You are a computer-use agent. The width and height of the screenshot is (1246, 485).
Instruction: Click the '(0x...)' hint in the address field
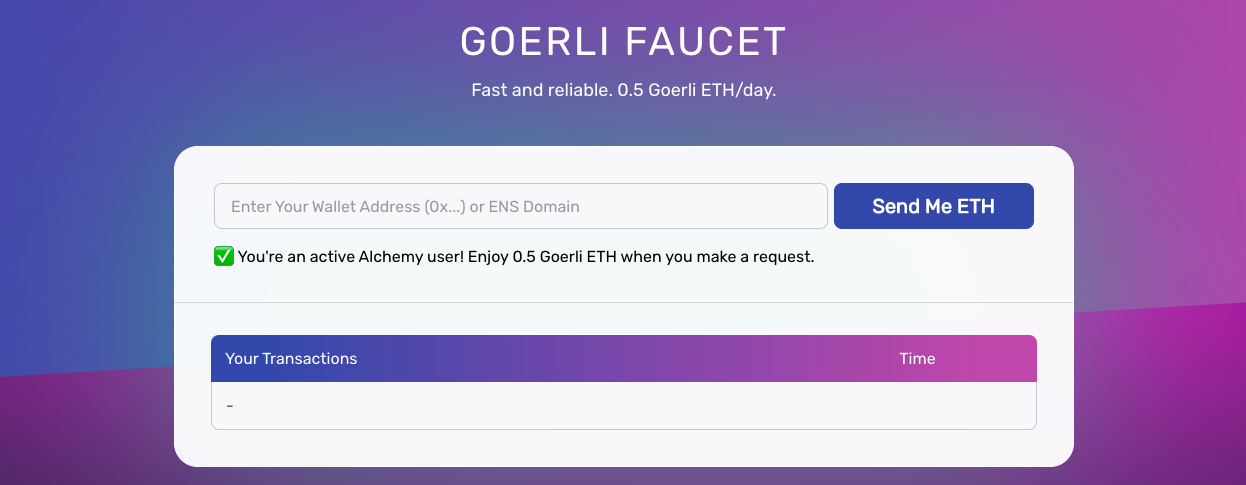[x=445, y=207]
